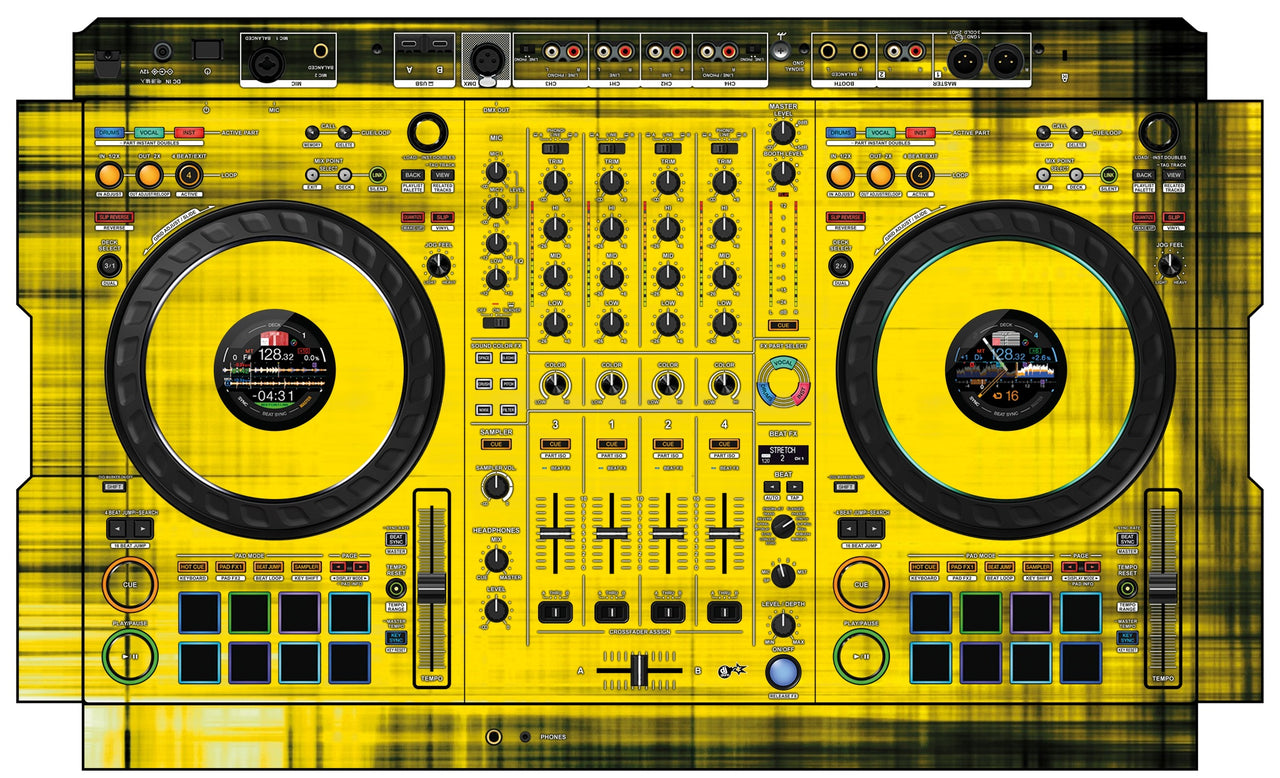Click left deck MIX POINT select DECK arrow
The width and height of the screenshot is (1280, 778).
click(x=344, y=175)
